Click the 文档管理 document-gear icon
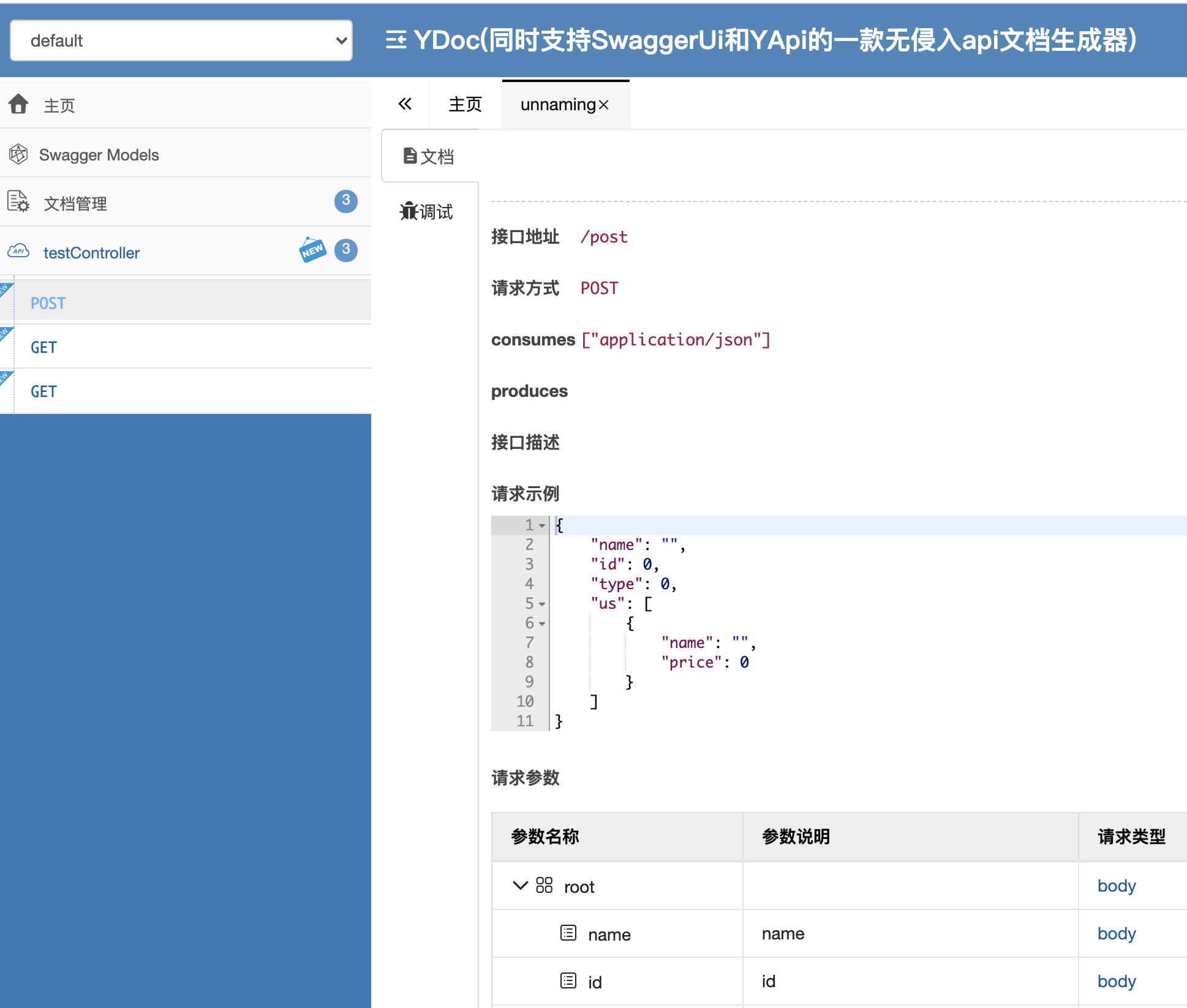 (17, 203)
